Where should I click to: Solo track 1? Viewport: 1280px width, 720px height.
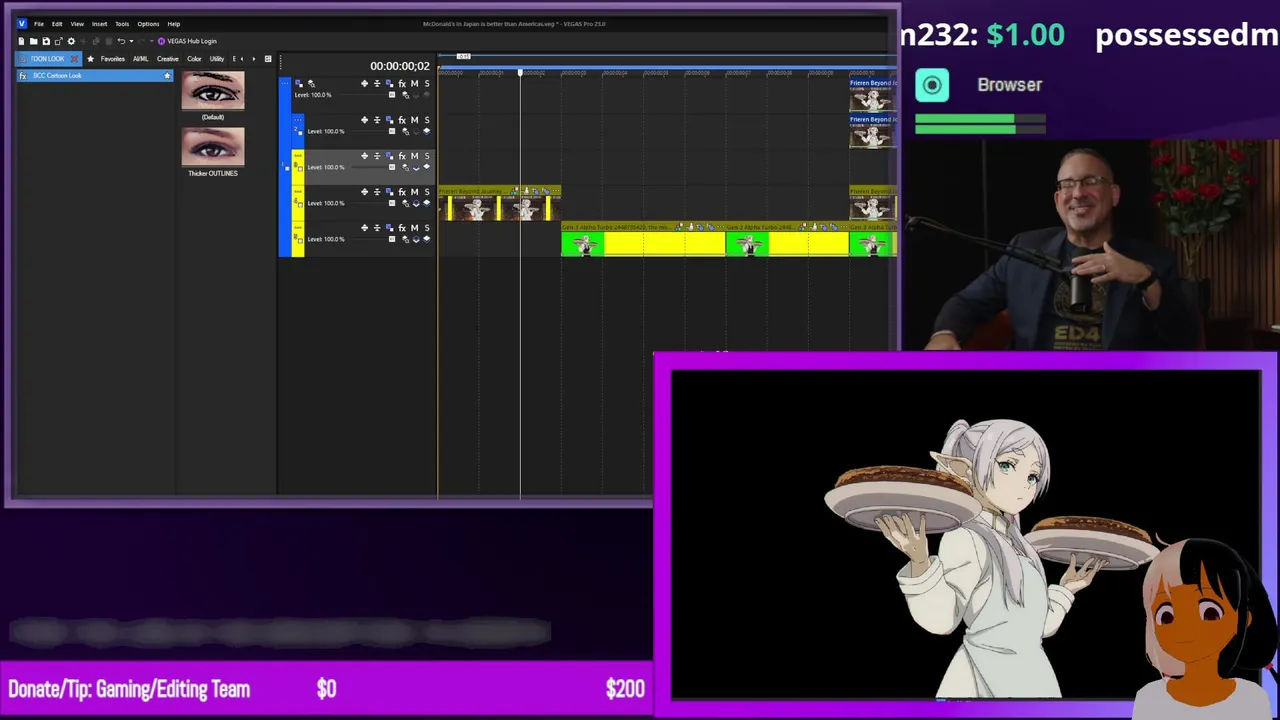pos(427,84)
